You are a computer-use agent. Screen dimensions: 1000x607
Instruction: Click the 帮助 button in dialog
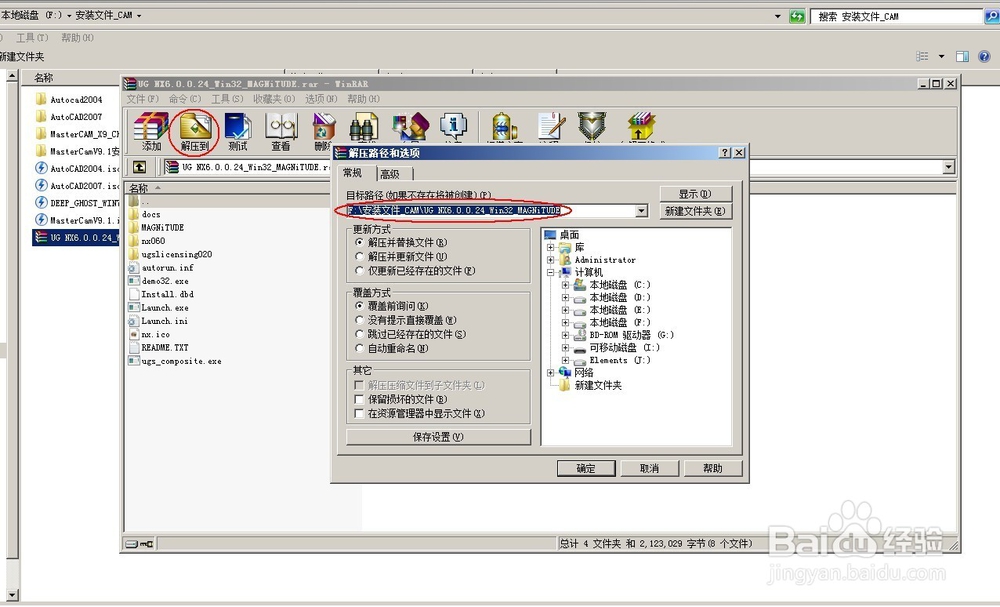713,468
